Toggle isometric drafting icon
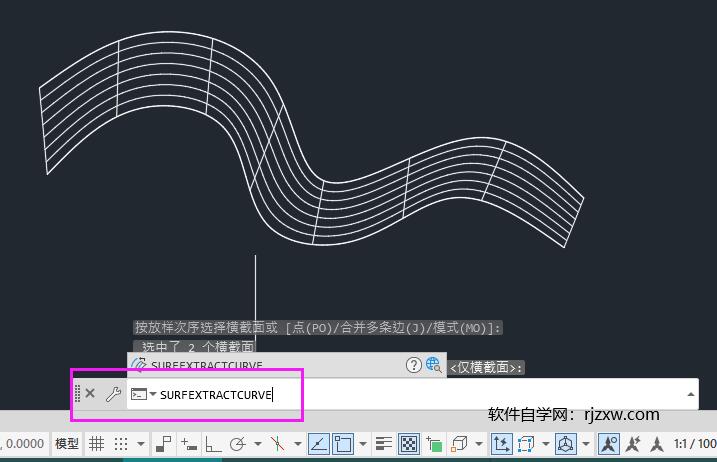The width and height of the screenshot is (717, 462). (x=278, y=443)
